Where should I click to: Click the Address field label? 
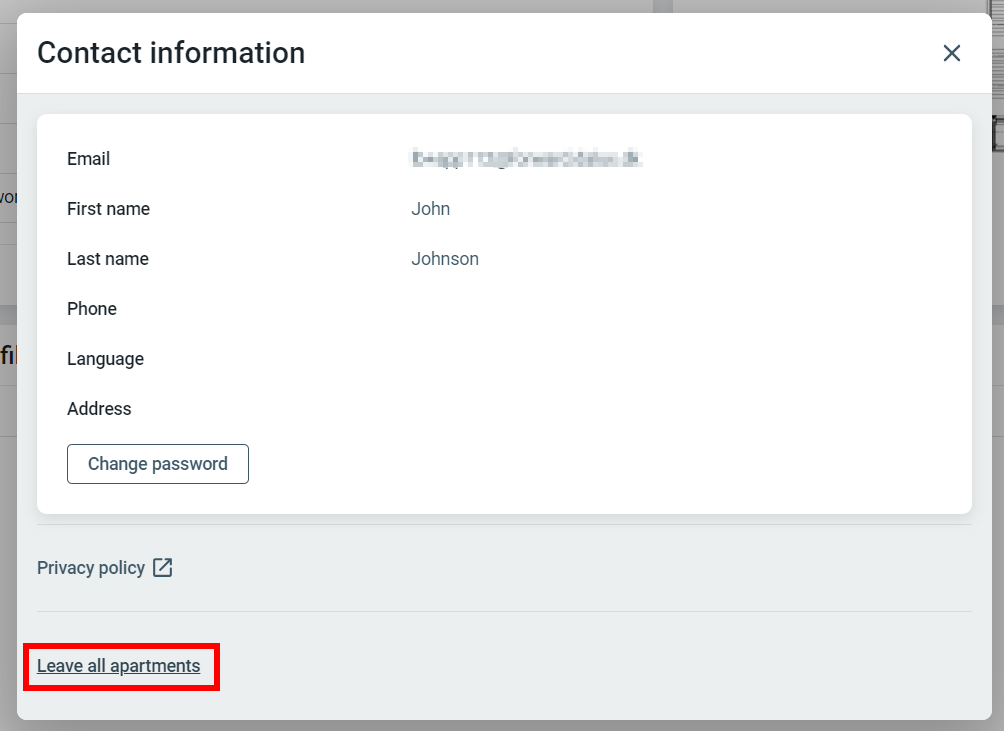99,409
